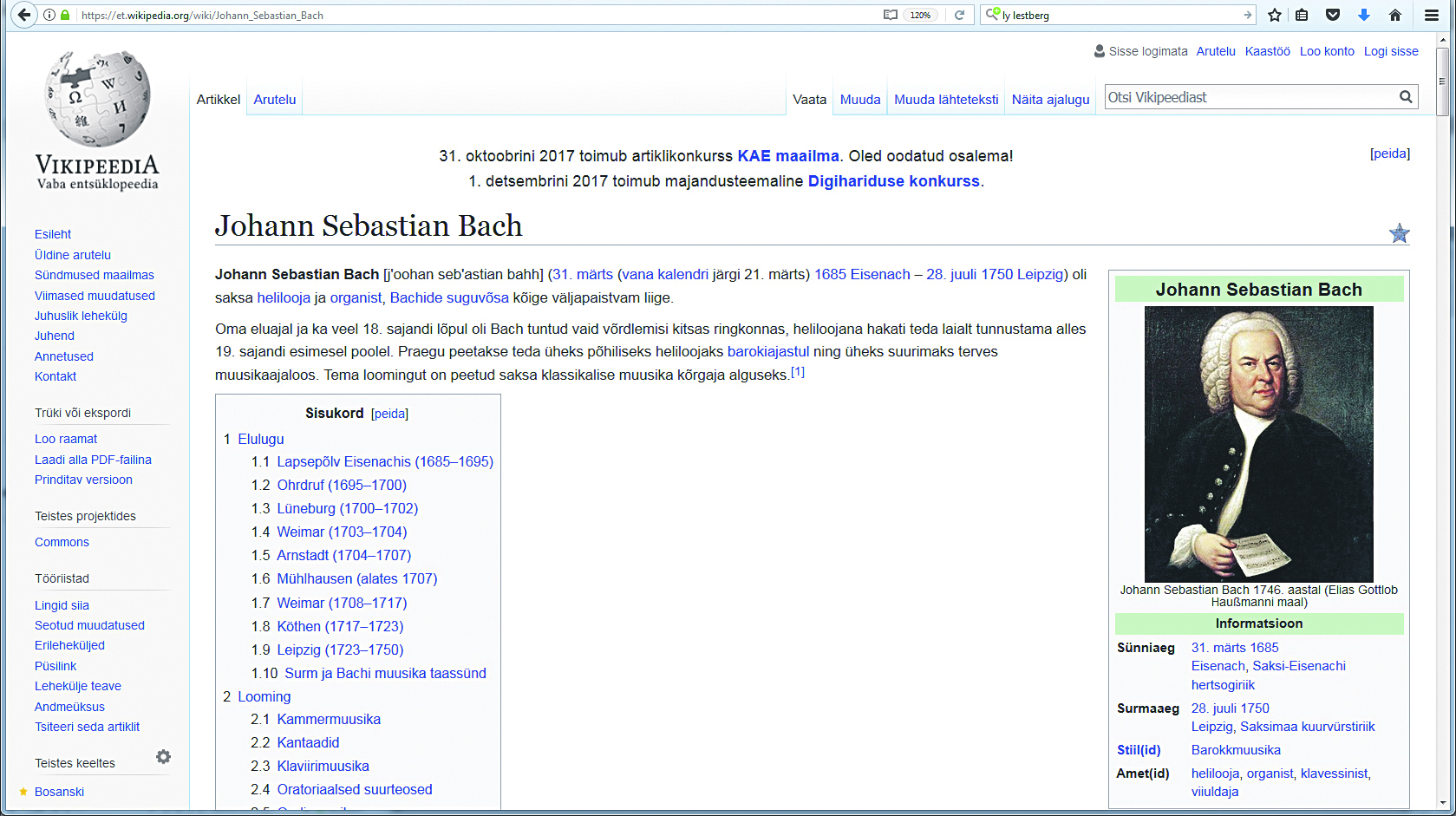
Task: Click the Otsi Vikipeediast search field
Action: (x=1249, y=97)
